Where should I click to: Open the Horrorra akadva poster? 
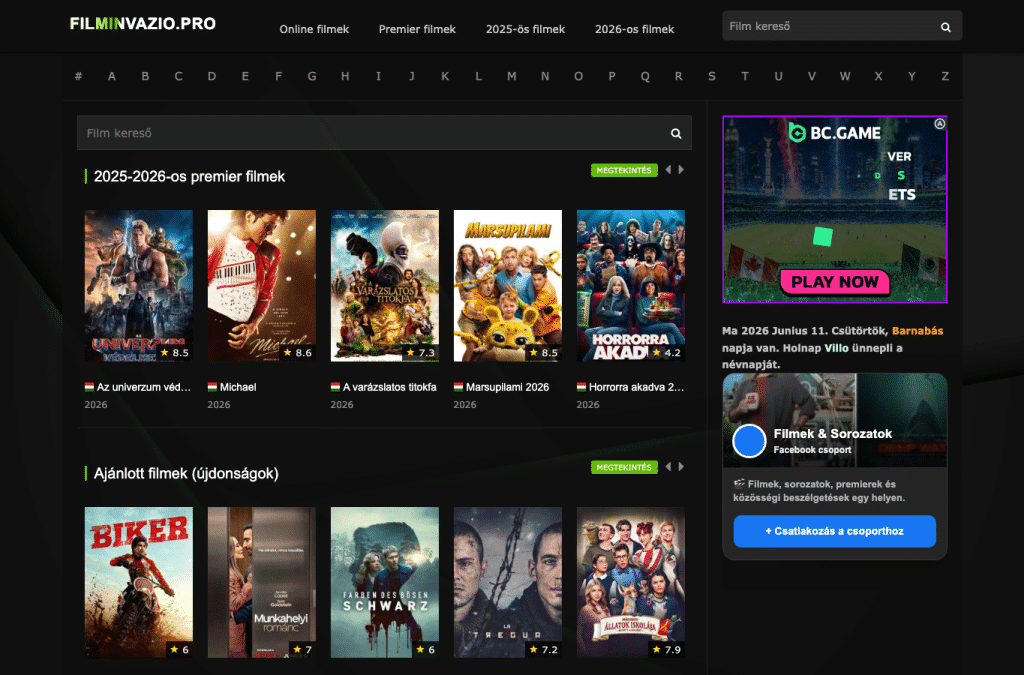point(631,286)
